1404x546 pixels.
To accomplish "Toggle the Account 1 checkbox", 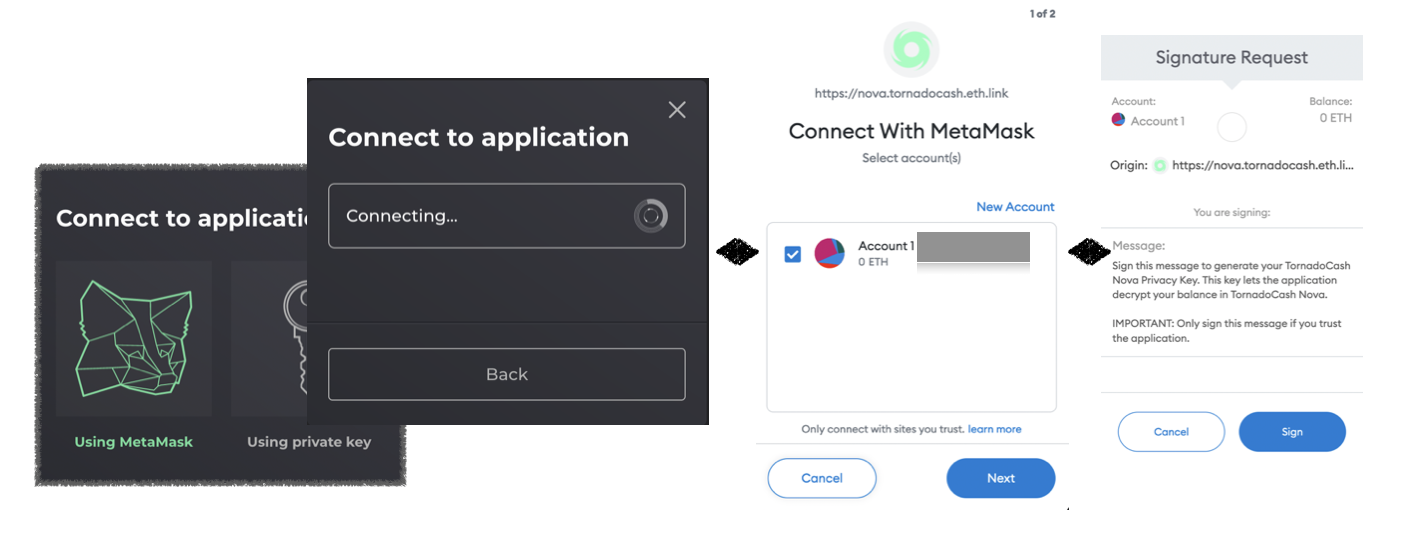I will click(x=793, y=254).
